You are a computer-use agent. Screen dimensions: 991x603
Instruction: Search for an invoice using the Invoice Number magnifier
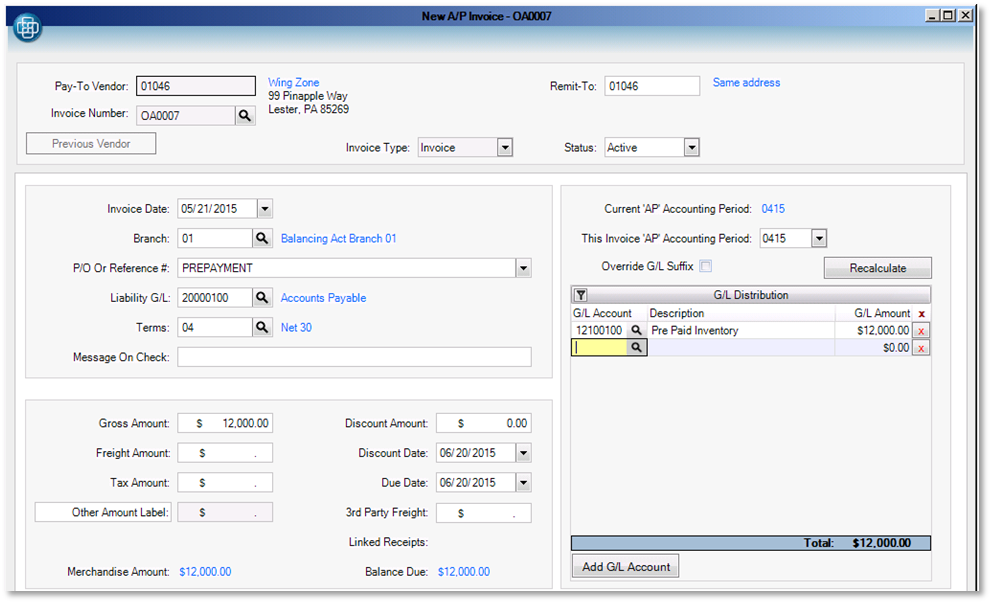245,115
